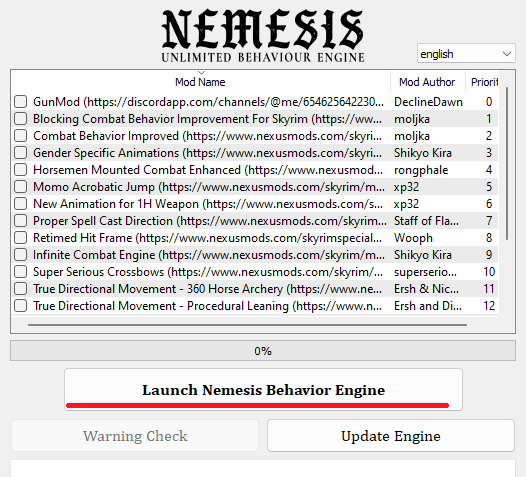
Task: Select the GunMod row name text
Action: point(208,102)
